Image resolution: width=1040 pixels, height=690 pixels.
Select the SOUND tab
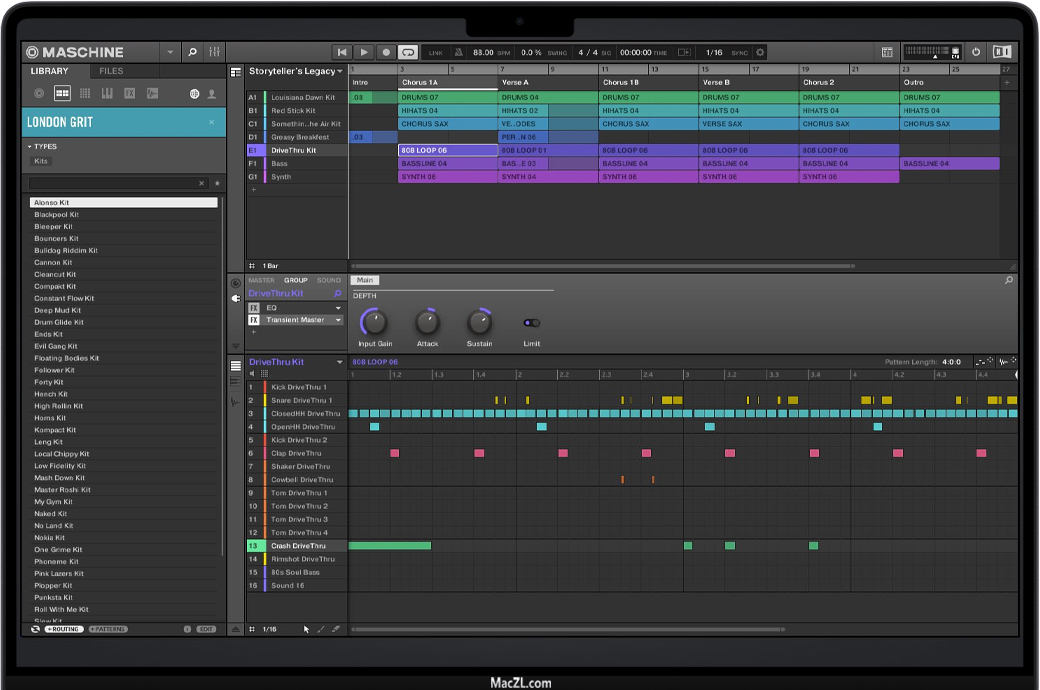(x=329, y=280)
